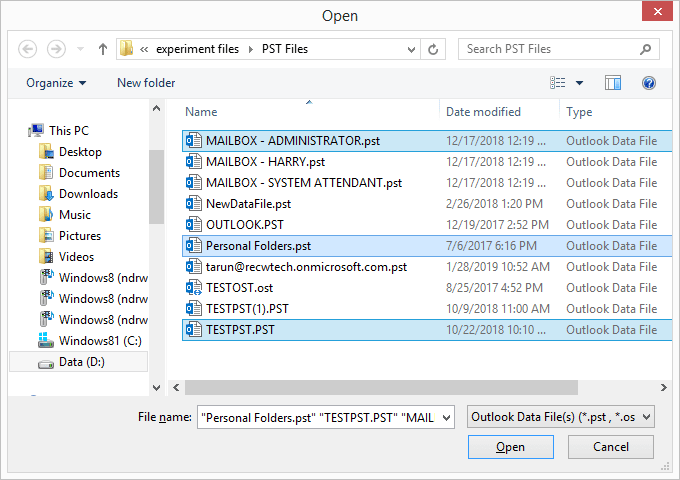Viewport: 680px width, 480px height.
Task: Click the OUTLOOK.PST file icon
Action: 194,225
